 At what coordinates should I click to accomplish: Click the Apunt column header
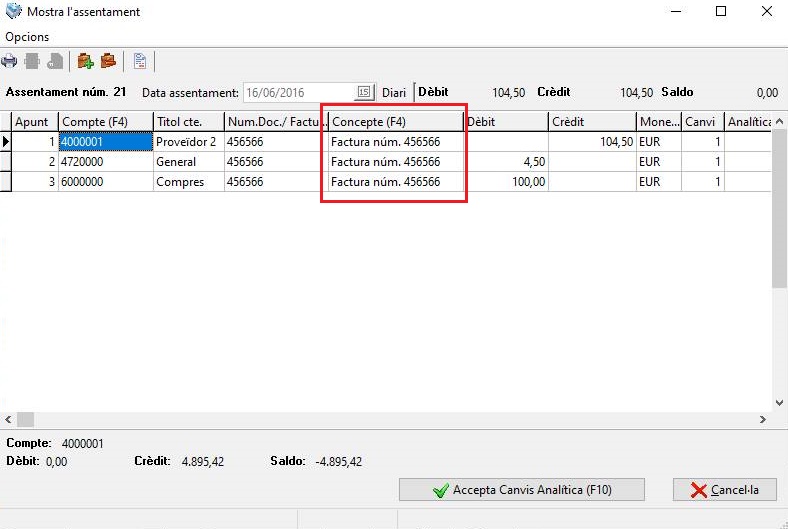point(34,122)
